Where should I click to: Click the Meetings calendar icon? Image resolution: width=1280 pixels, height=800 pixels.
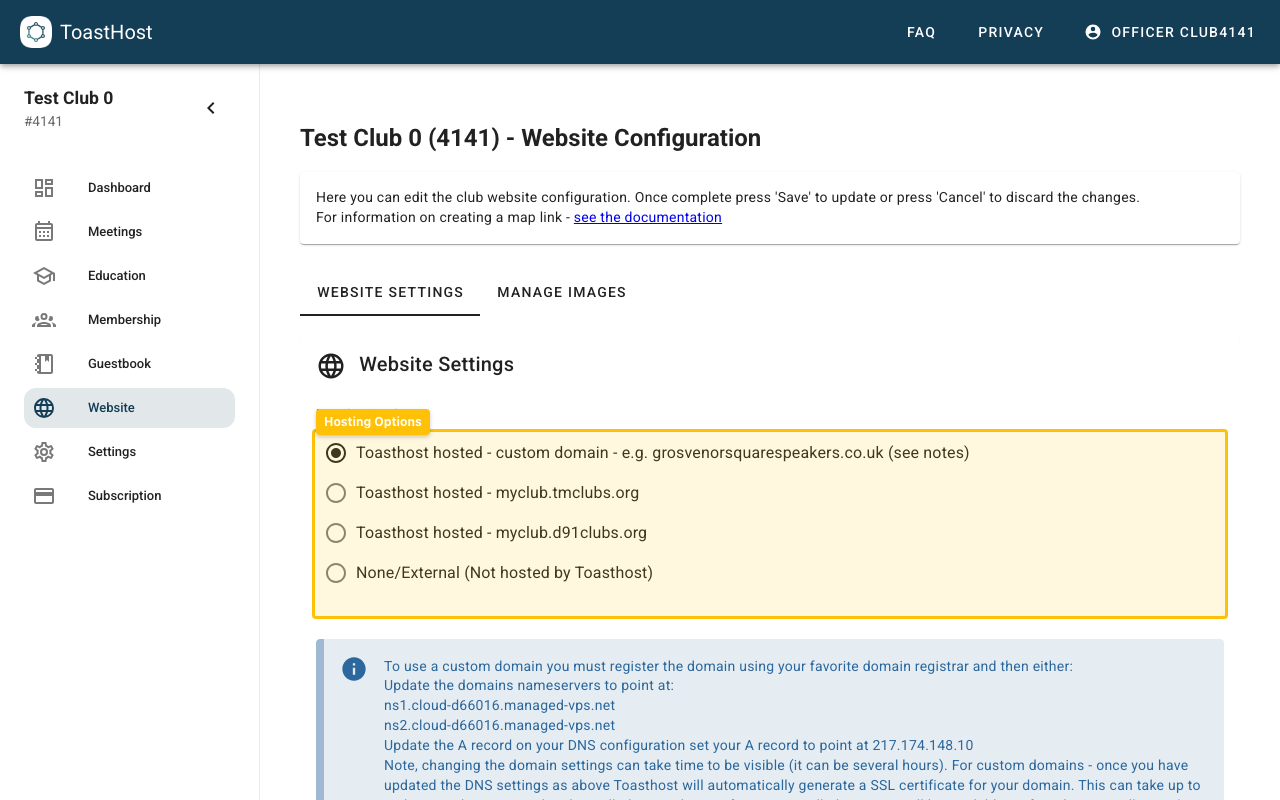pyautogui.click(x=44, y=232)
